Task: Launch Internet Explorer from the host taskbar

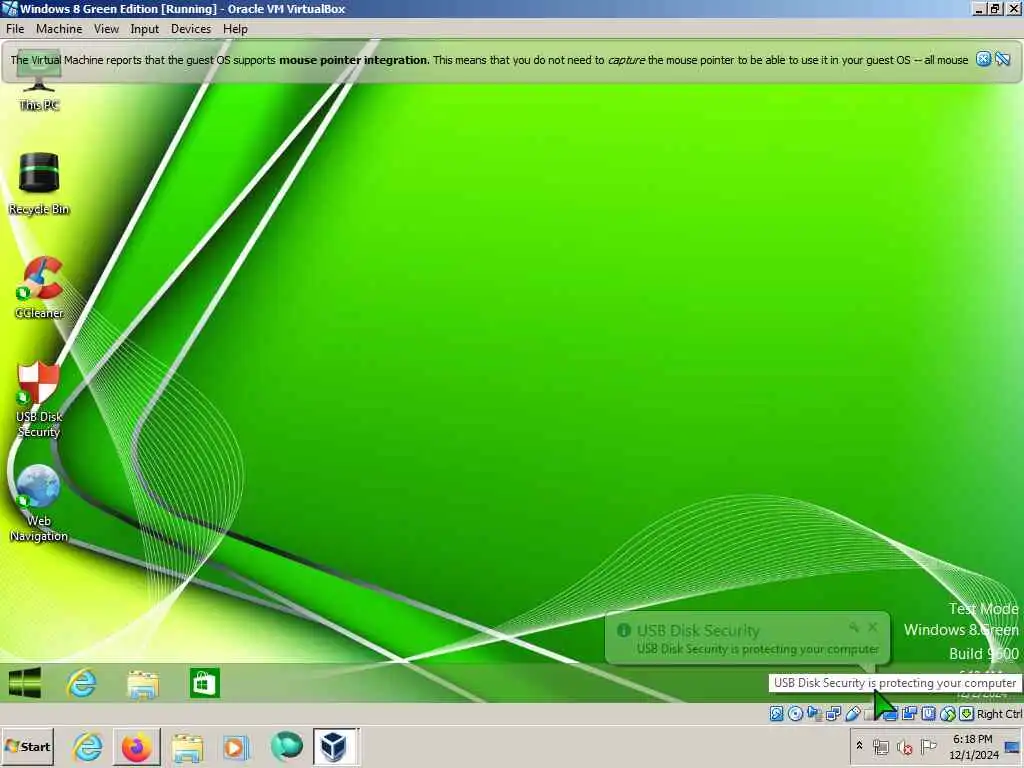Action: click(88, 746)
